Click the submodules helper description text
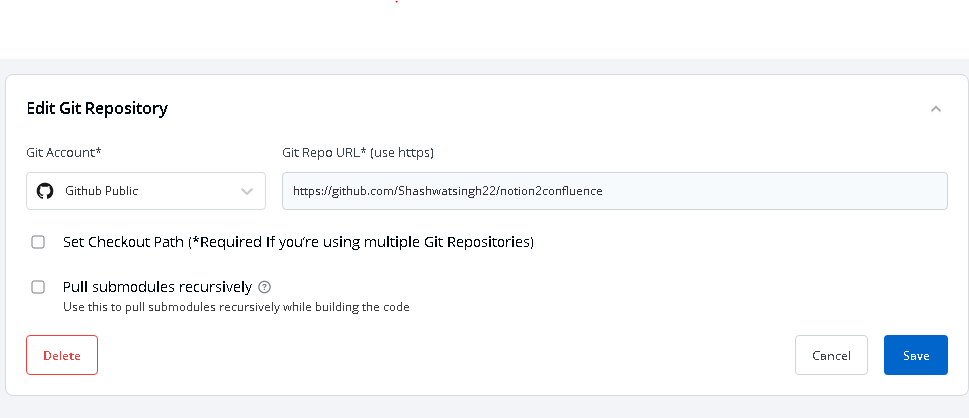The height and width of the screenshot is (418, 969). 236,307
